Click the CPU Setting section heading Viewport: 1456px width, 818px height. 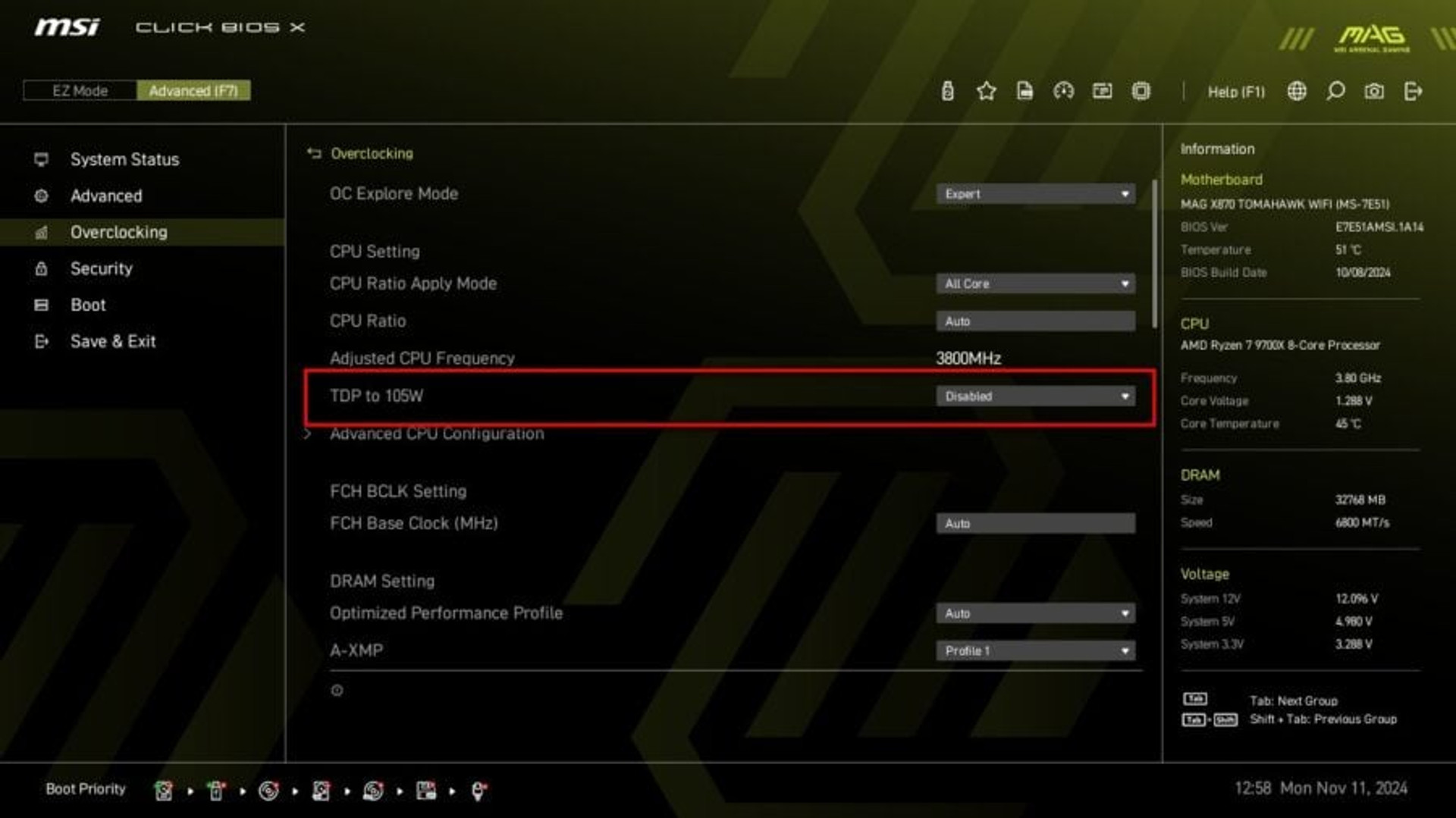pyautogui.click(x=375, y=252)
